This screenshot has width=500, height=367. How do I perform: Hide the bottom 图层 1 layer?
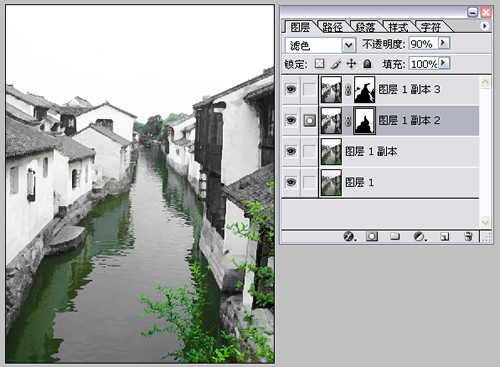(x=291, y=182)
